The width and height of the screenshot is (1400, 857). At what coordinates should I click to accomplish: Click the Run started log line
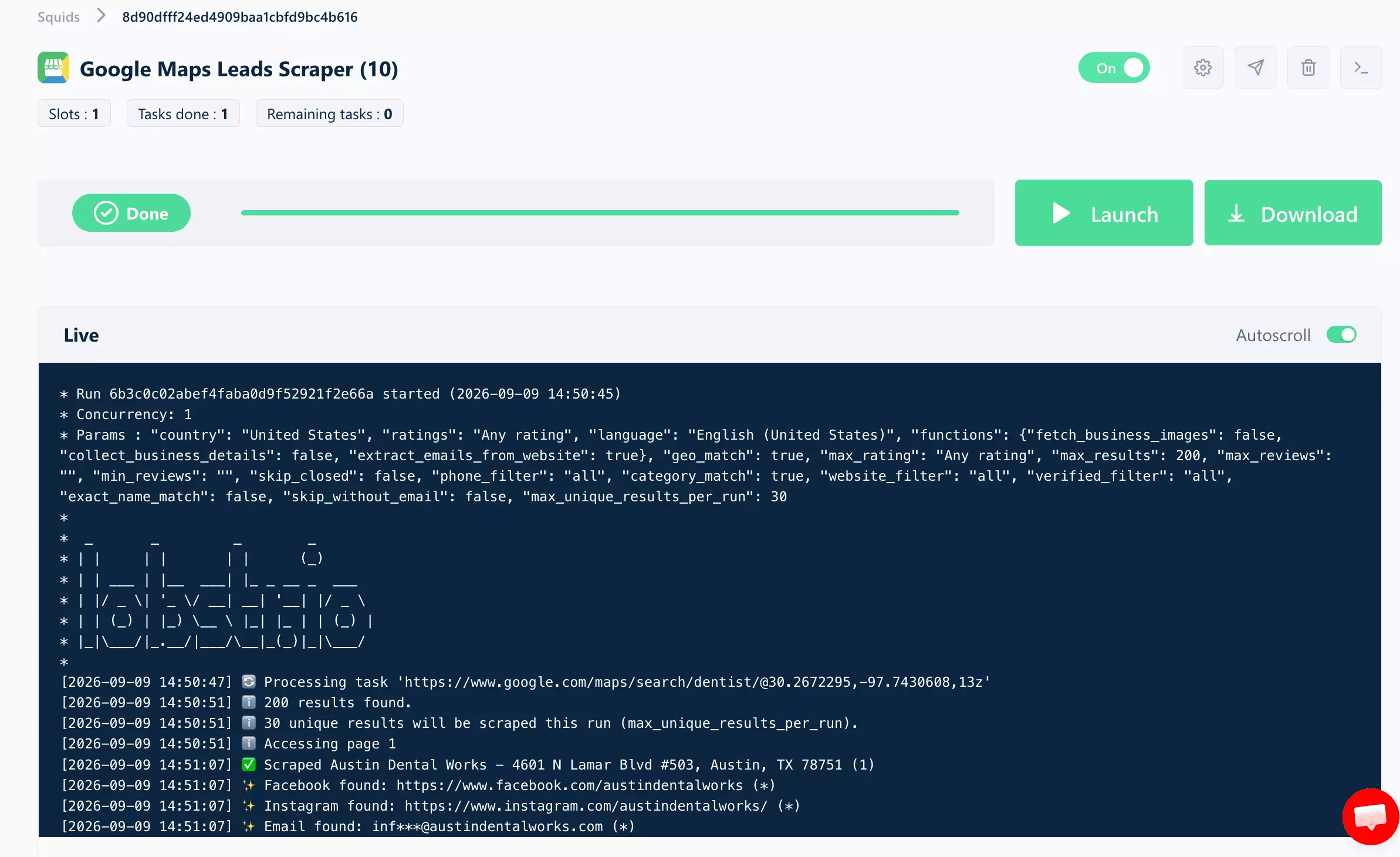[x=340, y=394]
